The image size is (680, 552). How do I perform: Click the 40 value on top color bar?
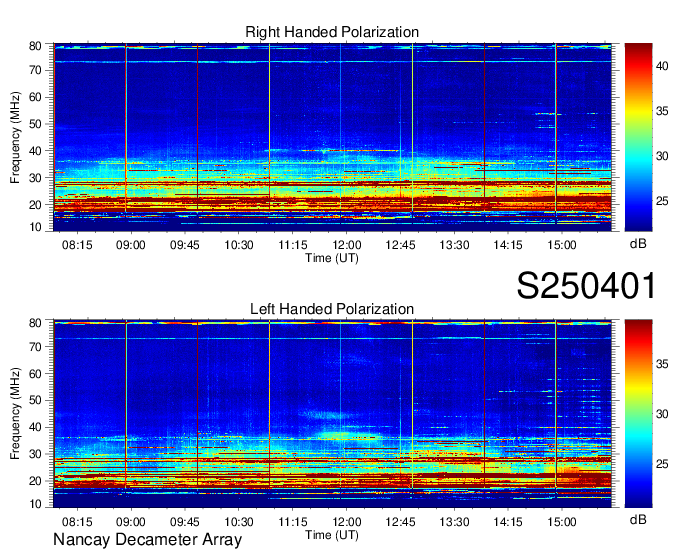point(662,66)
